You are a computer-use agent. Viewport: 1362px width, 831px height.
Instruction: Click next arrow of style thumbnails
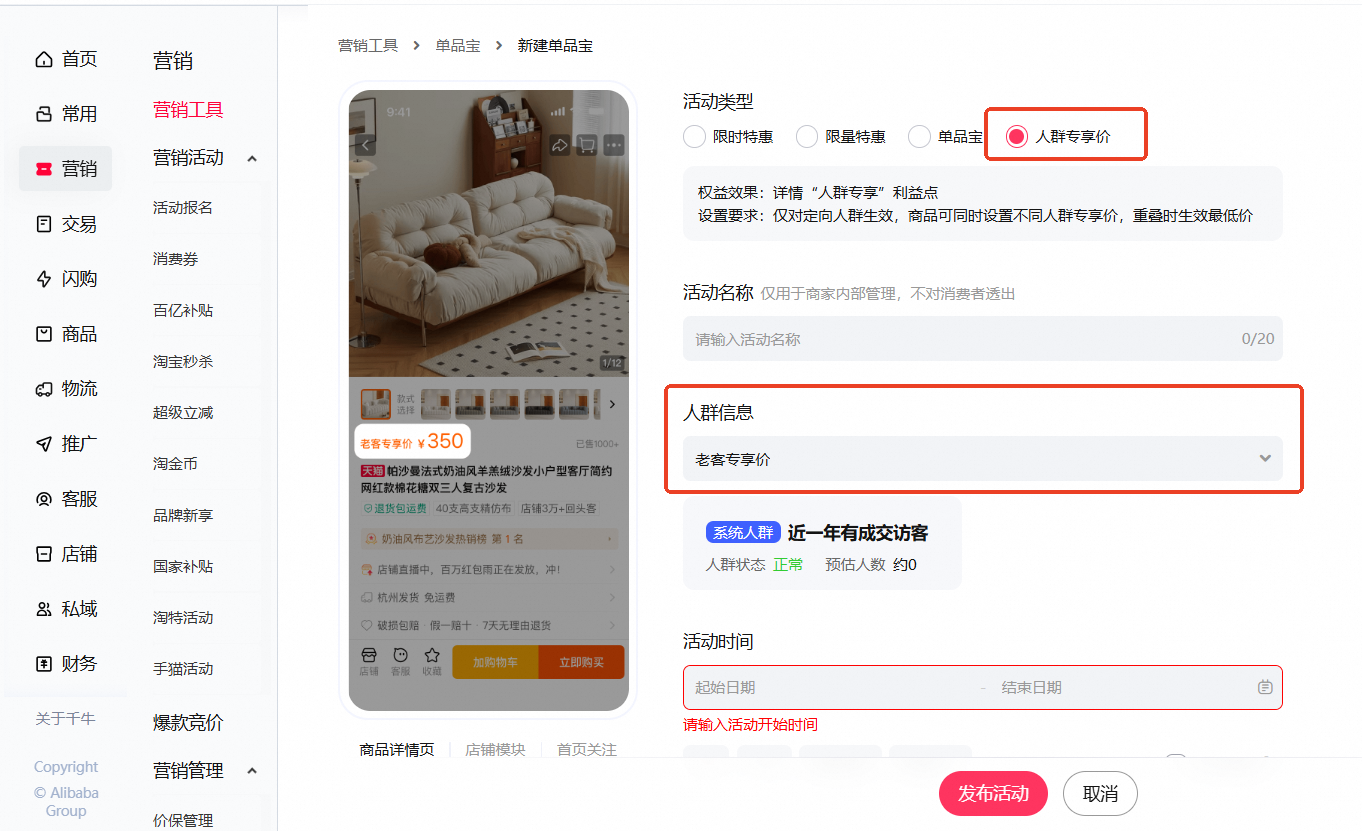pos(612,404)
